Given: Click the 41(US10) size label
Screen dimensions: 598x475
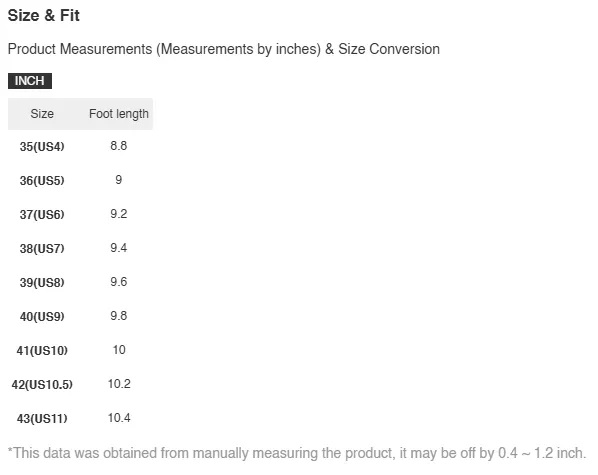Looking at the screenshot, I should (42, 350).
